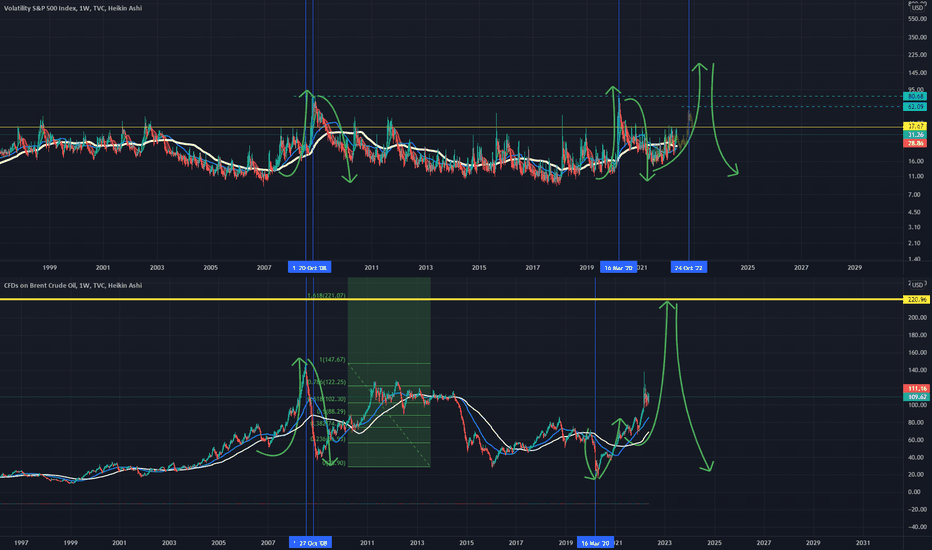Select the green Fibonacci retracement shaded box

[389, 372]
